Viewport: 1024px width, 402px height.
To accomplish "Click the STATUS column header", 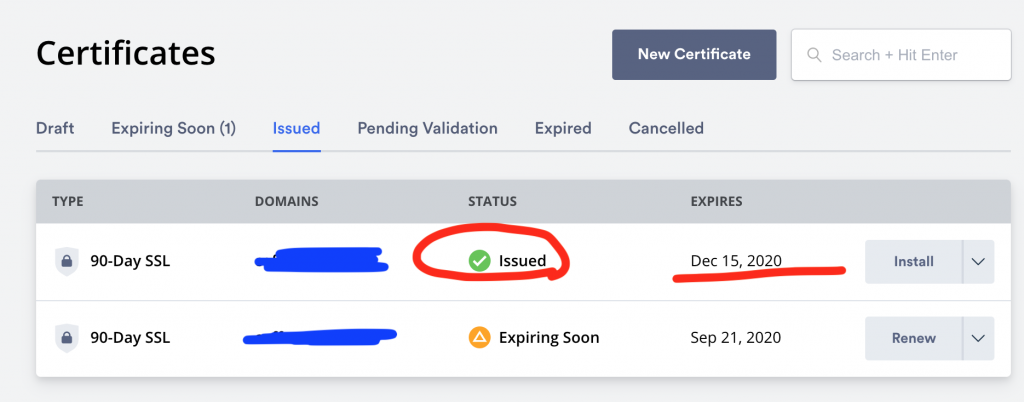I will click(x=492, y=202).
